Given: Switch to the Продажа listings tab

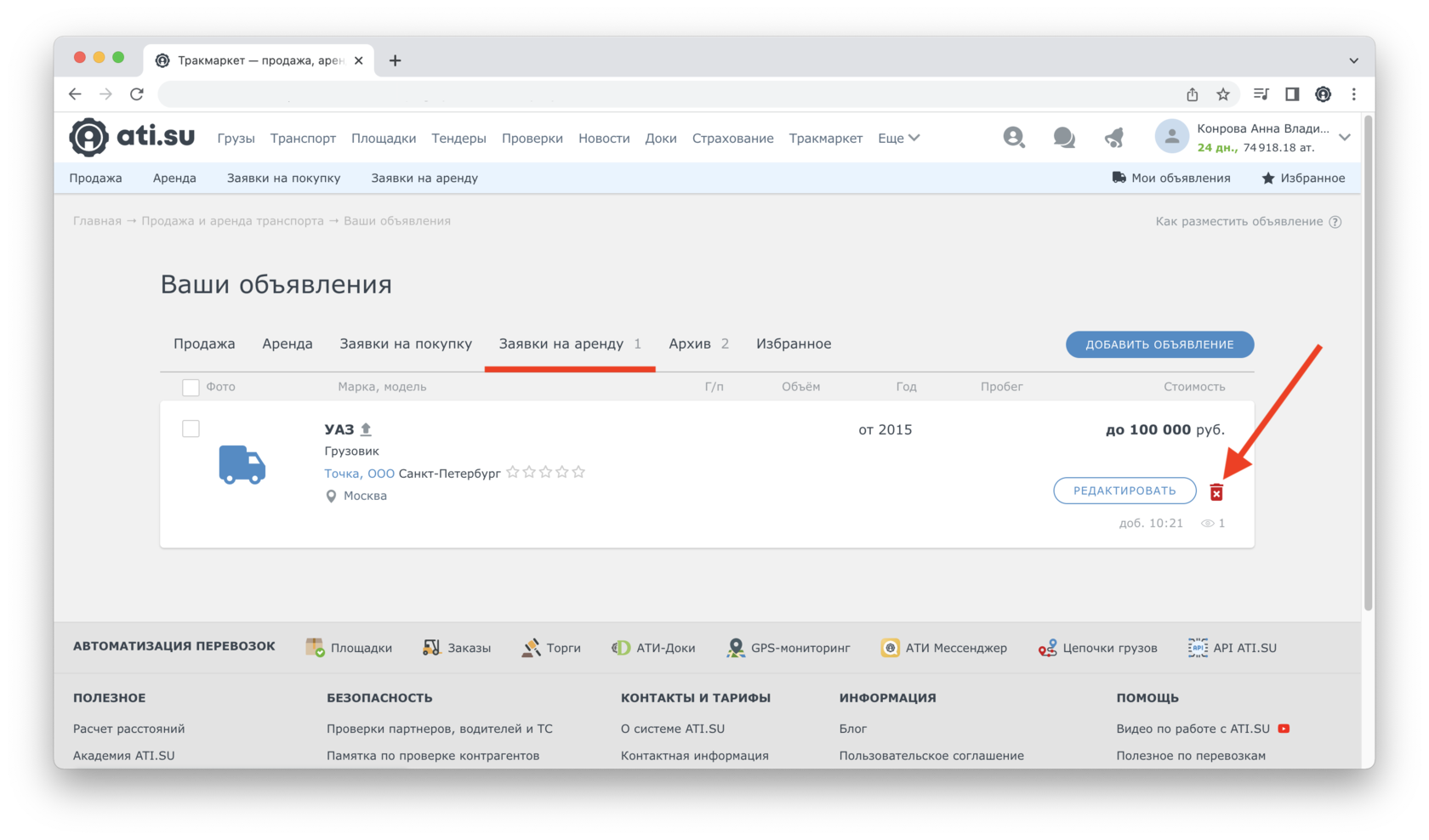Looking at the screenshot, I should click(204, 343).
